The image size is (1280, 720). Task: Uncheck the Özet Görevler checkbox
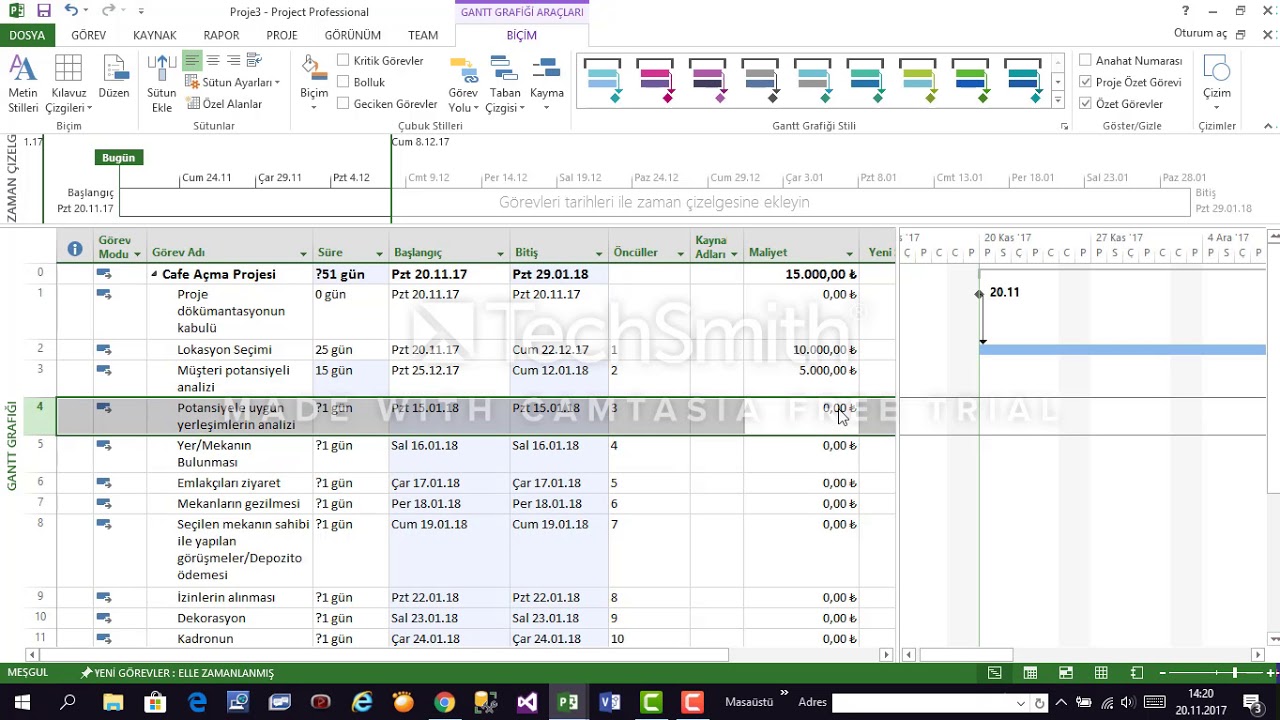[1085, 104]
